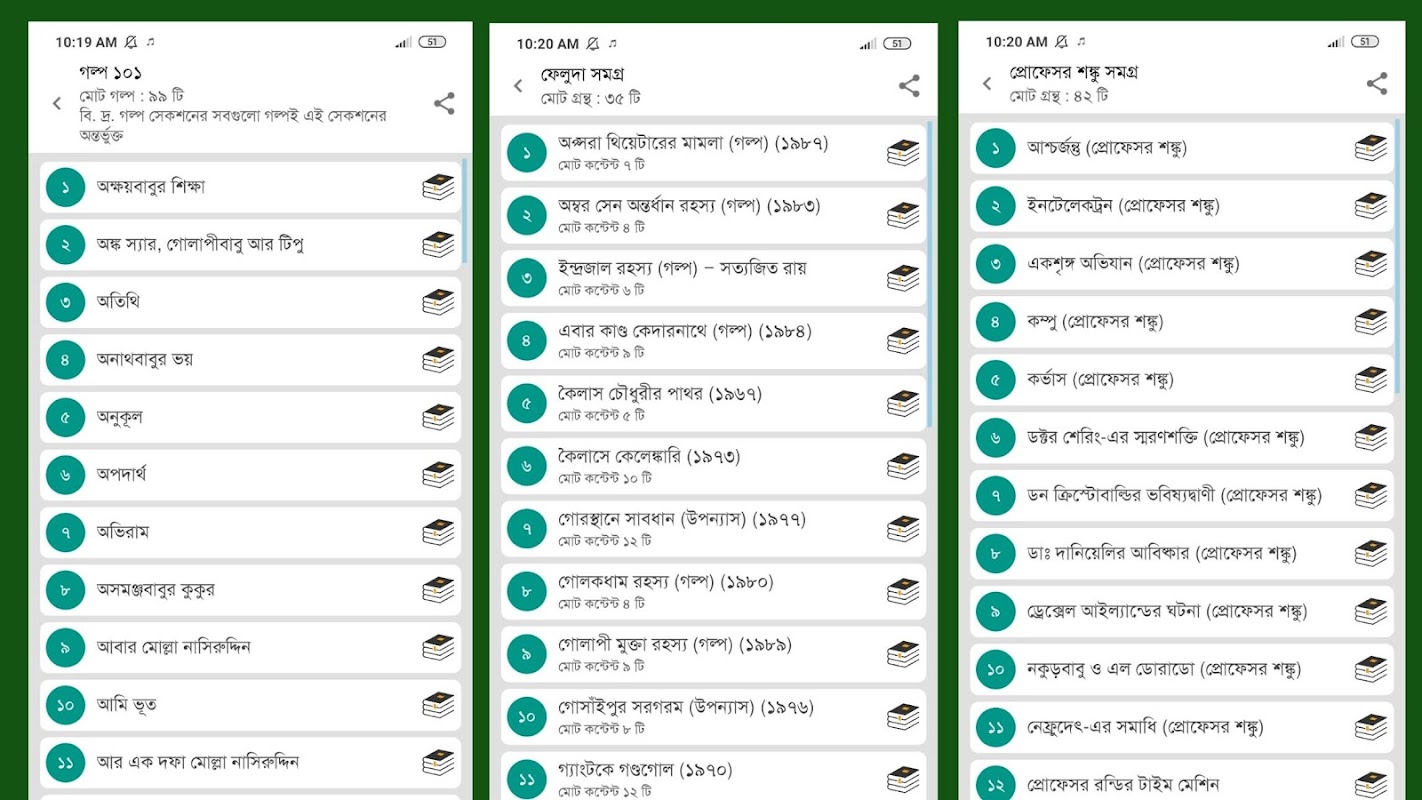
Task: Tap the book icon beside অম্বর সেন অন্তর্ধান রহস্য
Action: pos(903,216)
